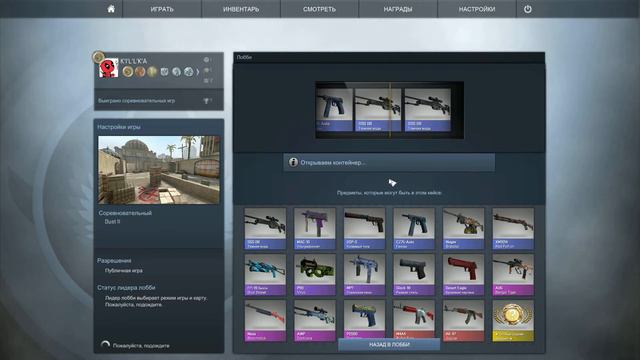Image resolution: width=640 pixels, height=360 pixels.
Task: Open the ИНВЕНТАРЬ menu
Action: coord(241,9)
